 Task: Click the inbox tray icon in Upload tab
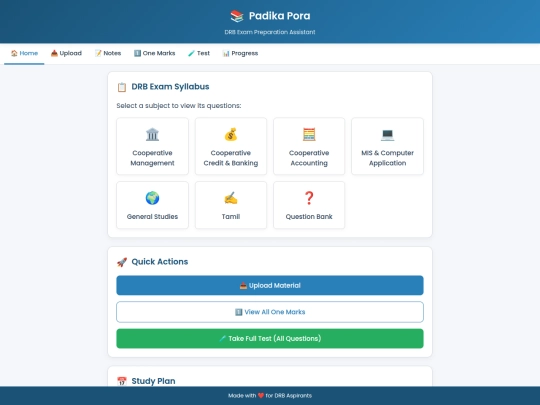tap(54, 53)
